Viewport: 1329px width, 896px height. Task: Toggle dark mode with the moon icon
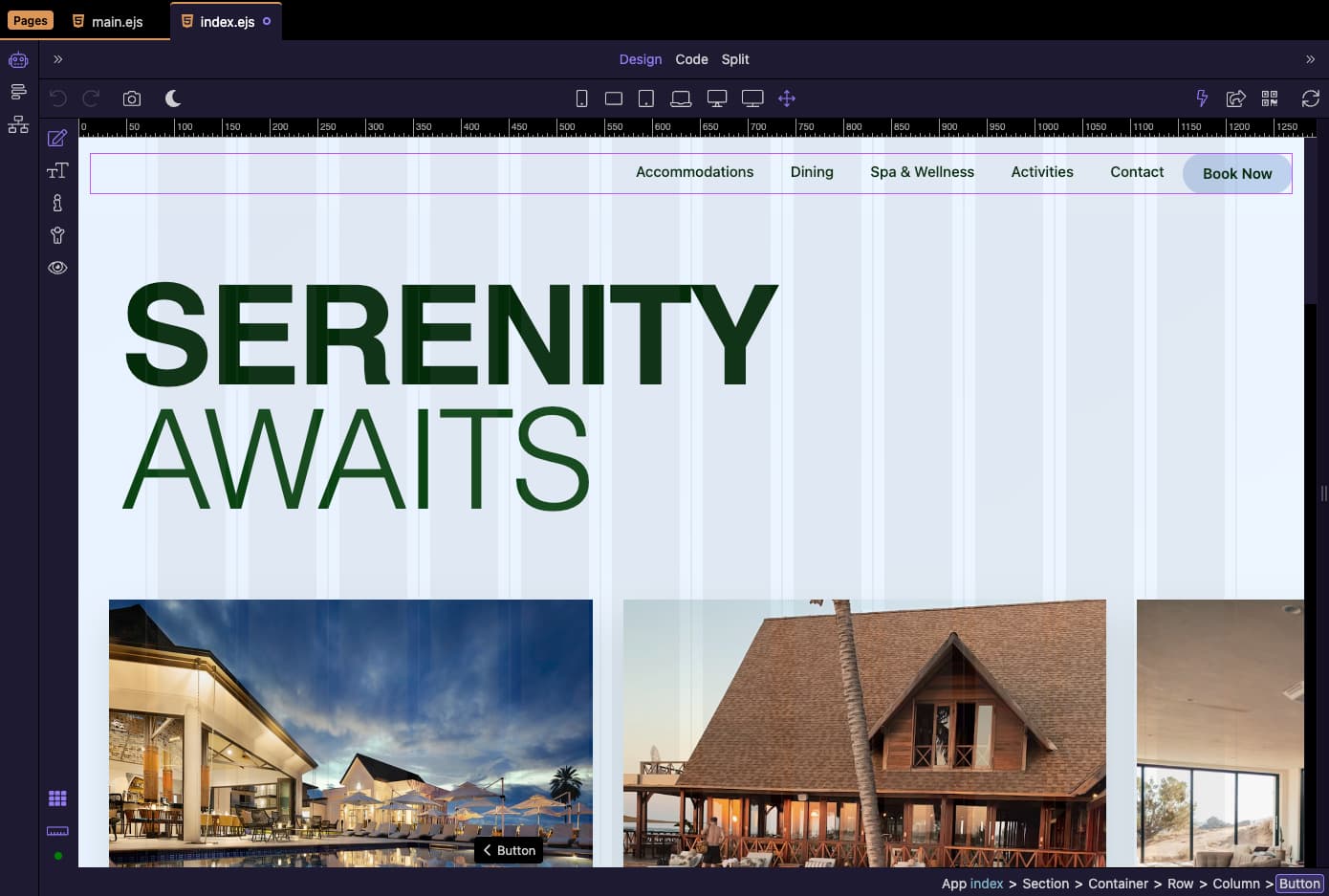(173, 98)
